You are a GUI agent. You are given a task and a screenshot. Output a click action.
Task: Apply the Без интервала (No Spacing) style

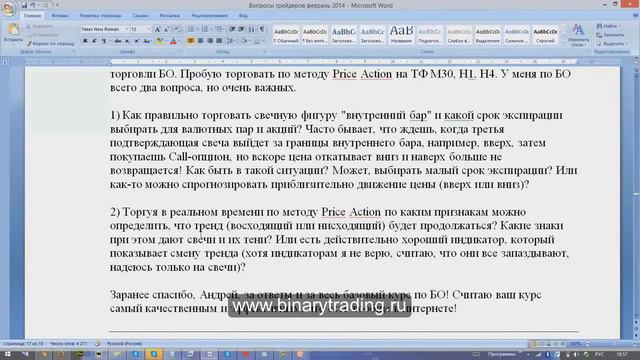point(315,35)
